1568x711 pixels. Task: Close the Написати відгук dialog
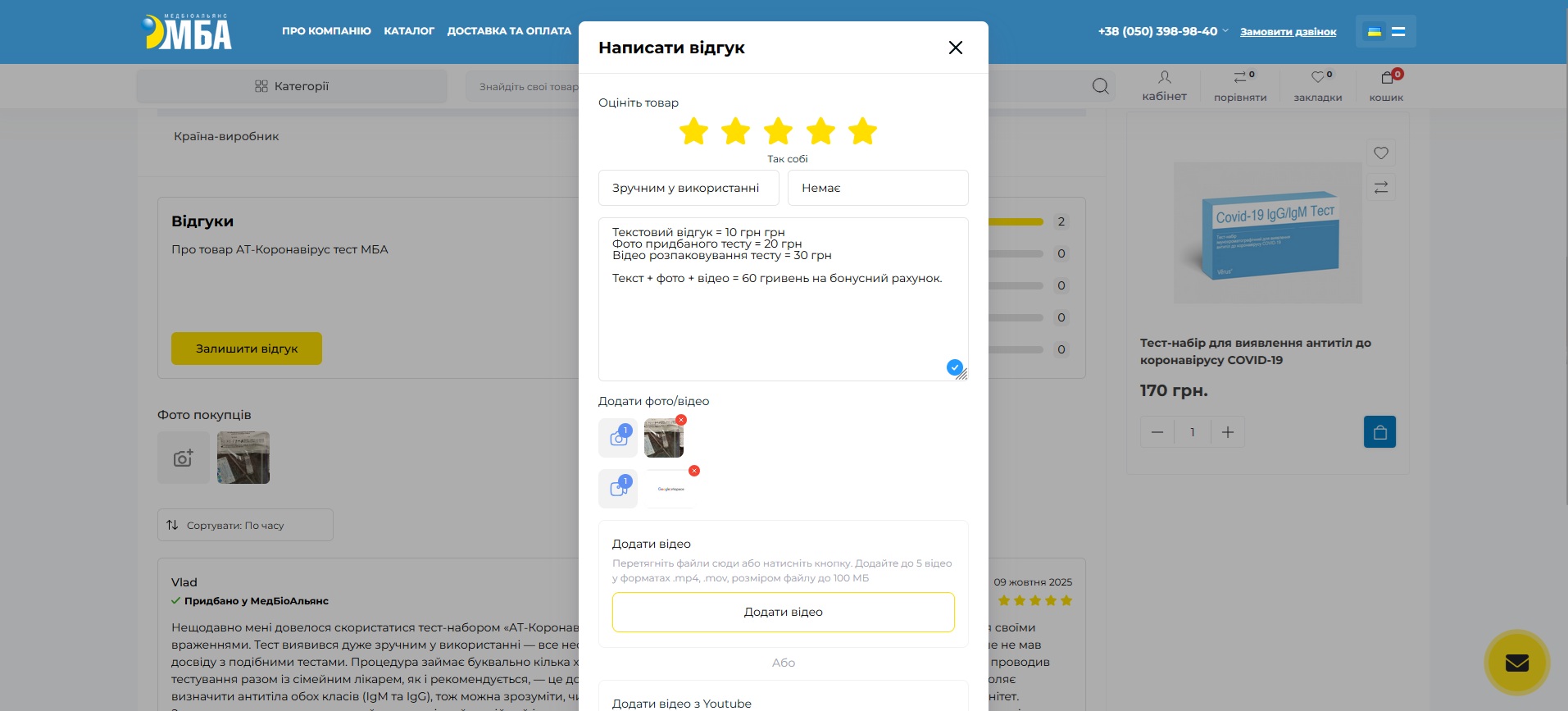pyautogui.click(x=955, y=48)
